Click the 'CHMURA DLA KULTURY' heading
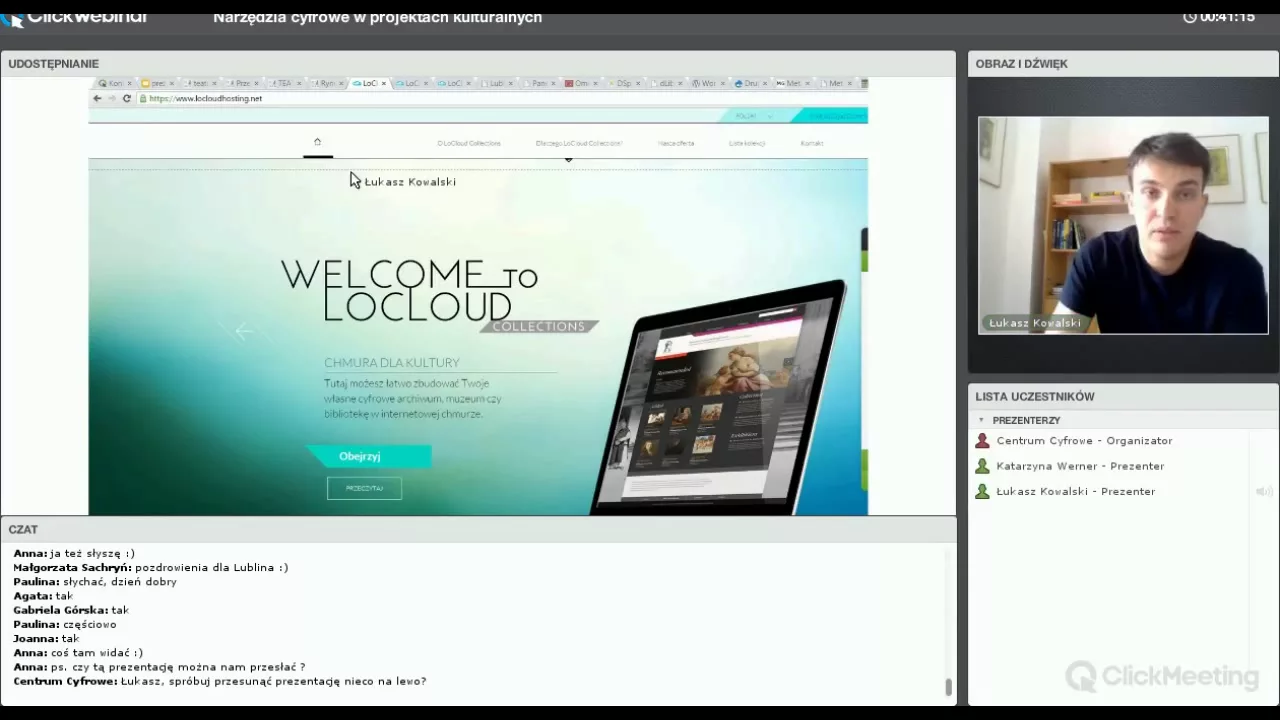This screenshot has width=1280, height=720. coord(392,363)
